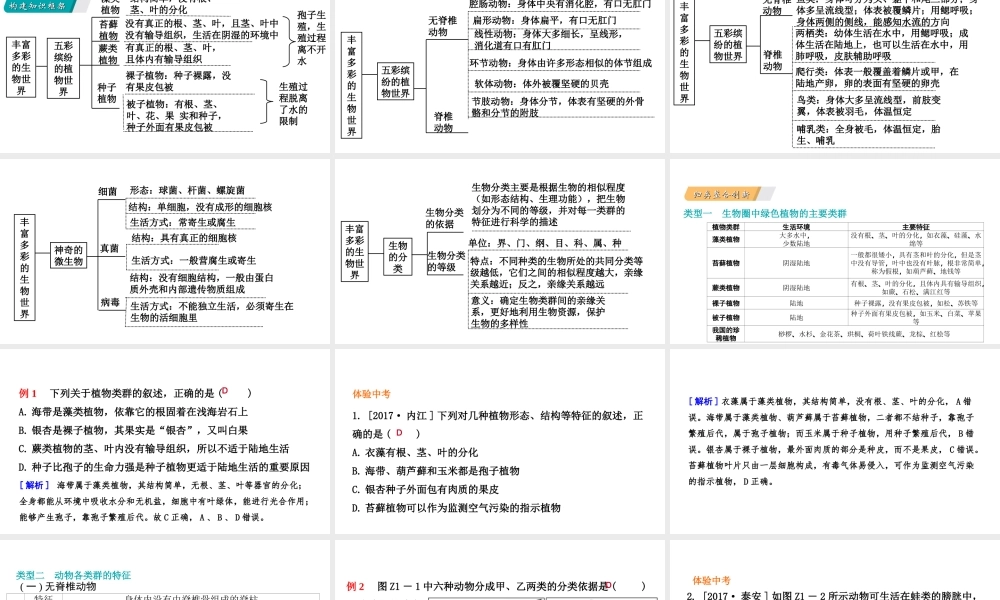
Task: Click option D 种子比孢子的生命力强 in 例1
Action: tap(164, 467)
